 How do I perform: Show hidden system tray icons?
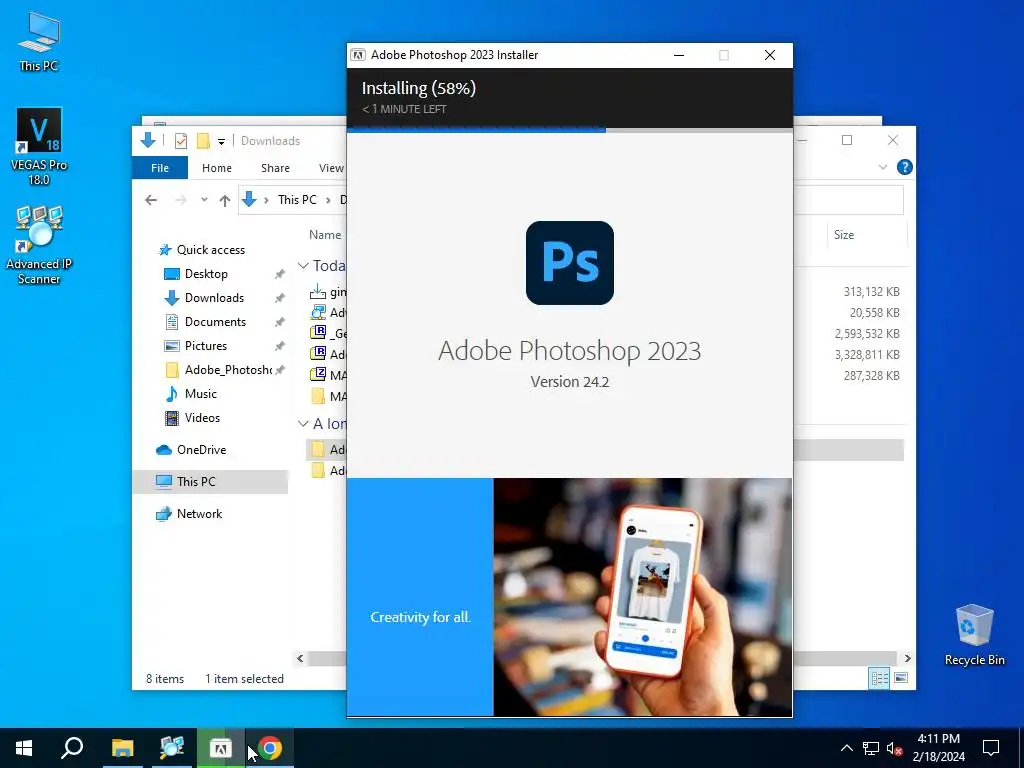click(846, 748)
